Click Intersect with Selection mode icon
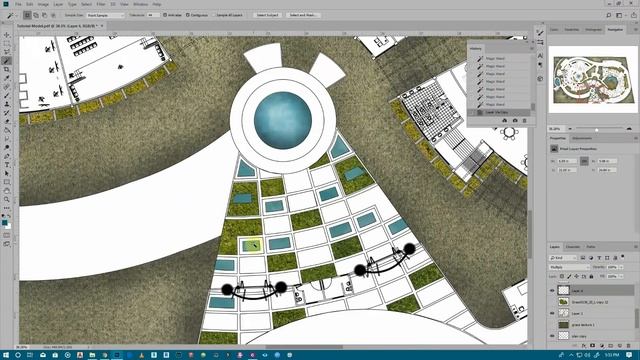This screenshot has height=360, width=640. tap(53, 15)
